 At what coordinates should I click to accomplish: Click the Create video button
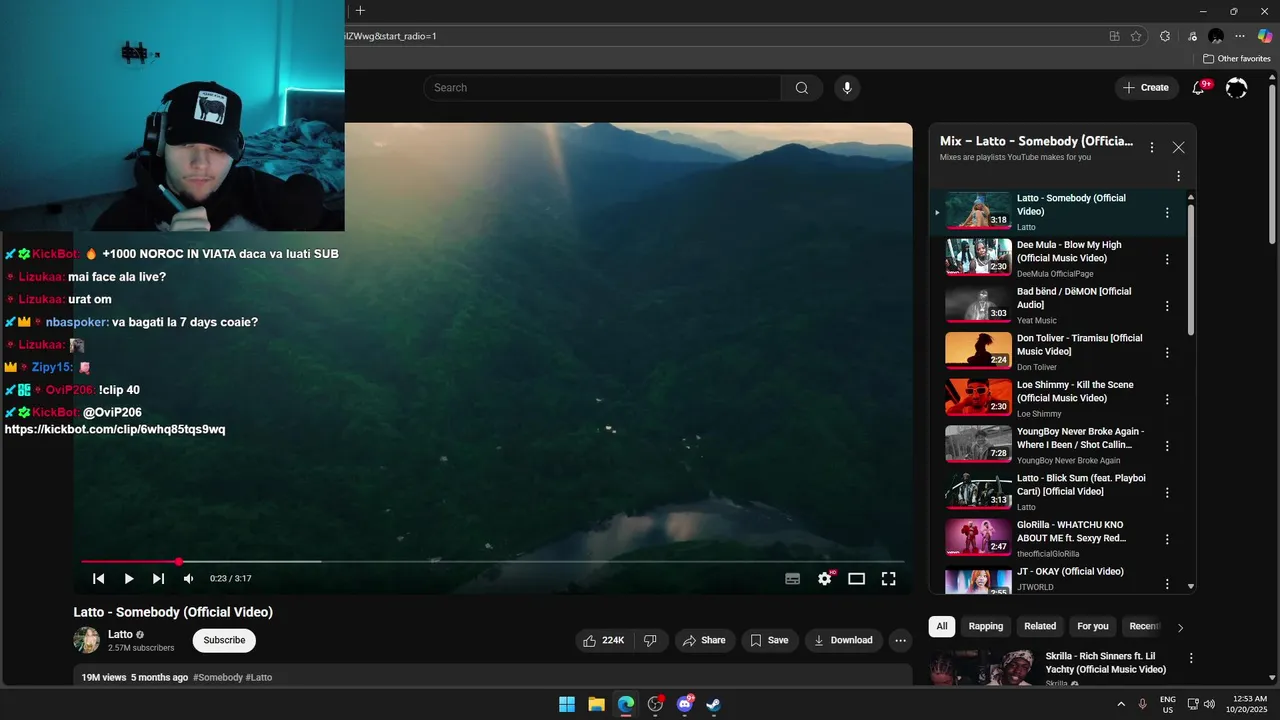point(1146,88)
